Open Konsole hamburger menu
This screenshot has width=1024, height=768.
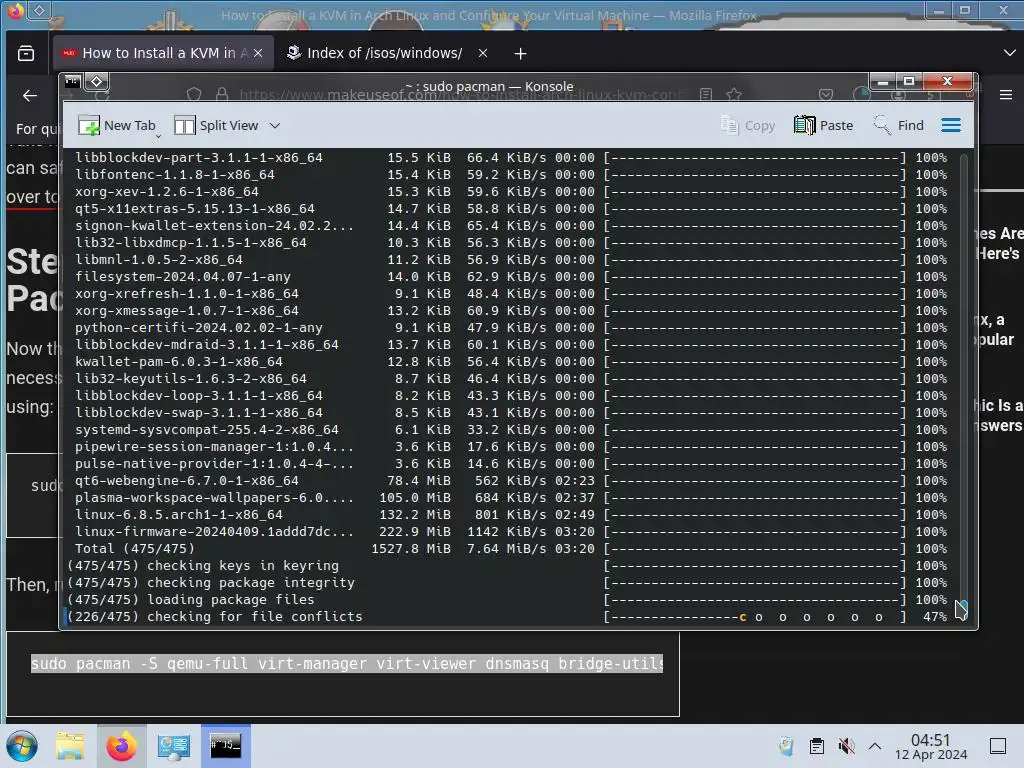[x=951, y=125]
